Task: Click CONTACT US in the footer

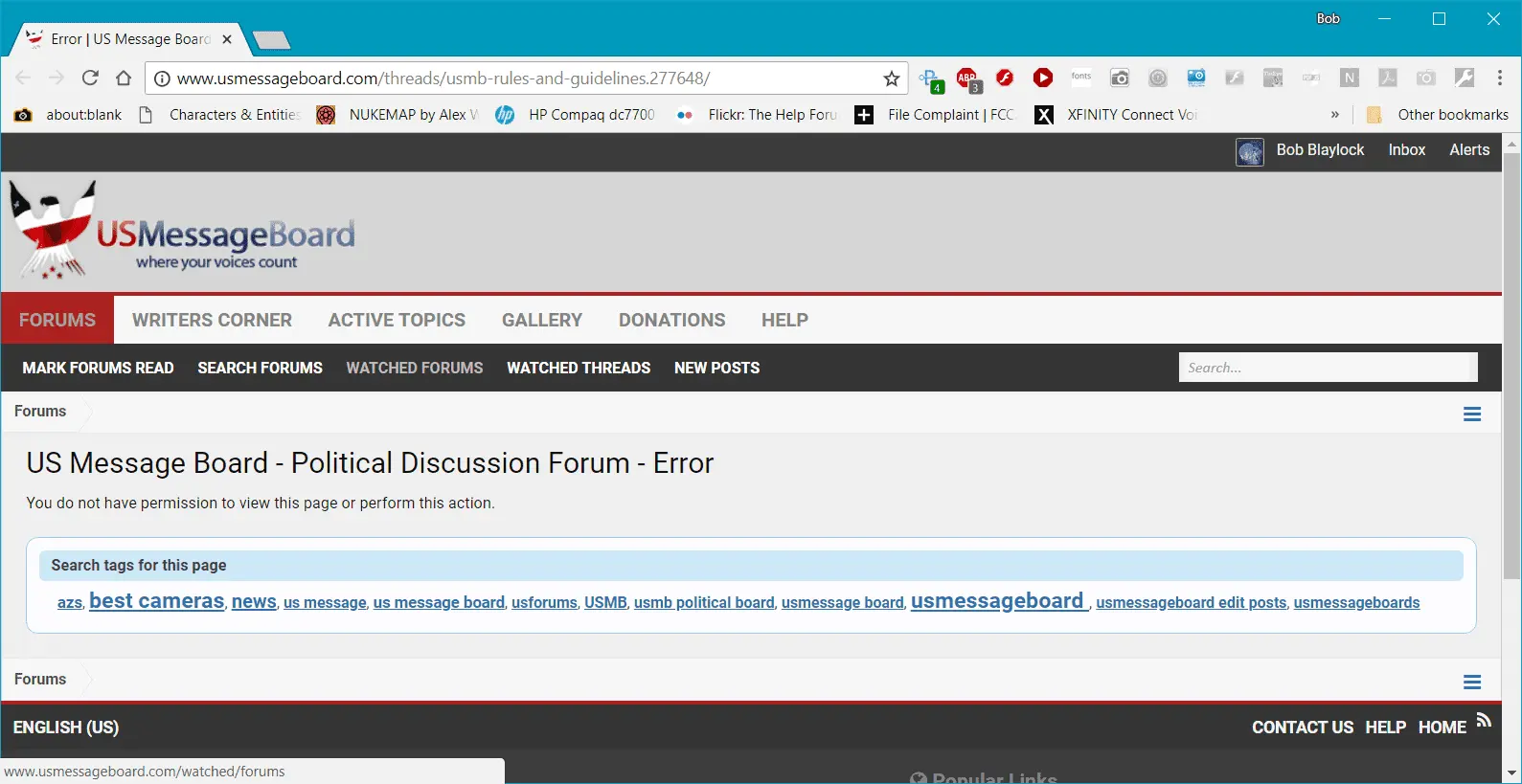Action: click(1303, 728)
